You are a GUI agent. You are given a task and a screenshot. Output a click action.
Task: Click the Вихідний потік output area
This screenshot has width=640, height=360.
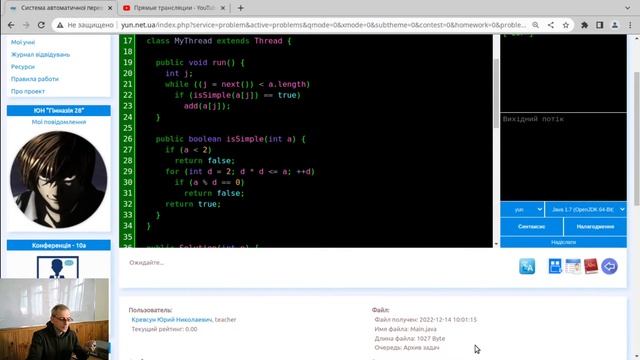point(563,157)
